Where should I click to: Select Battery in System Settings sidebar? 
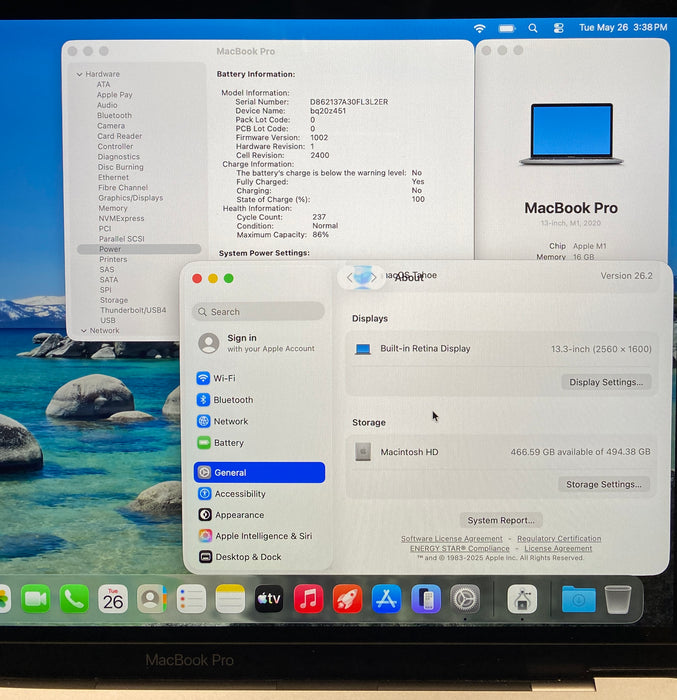(x=259, y=442)
